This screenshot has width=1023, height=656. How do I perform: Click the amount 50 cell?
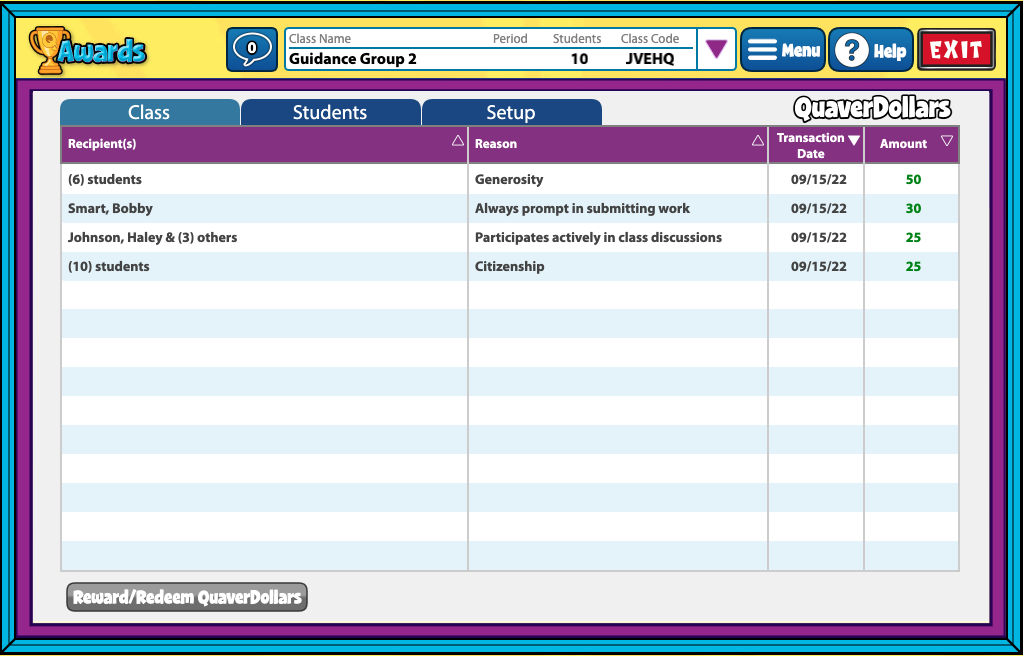tap(912, 180)
